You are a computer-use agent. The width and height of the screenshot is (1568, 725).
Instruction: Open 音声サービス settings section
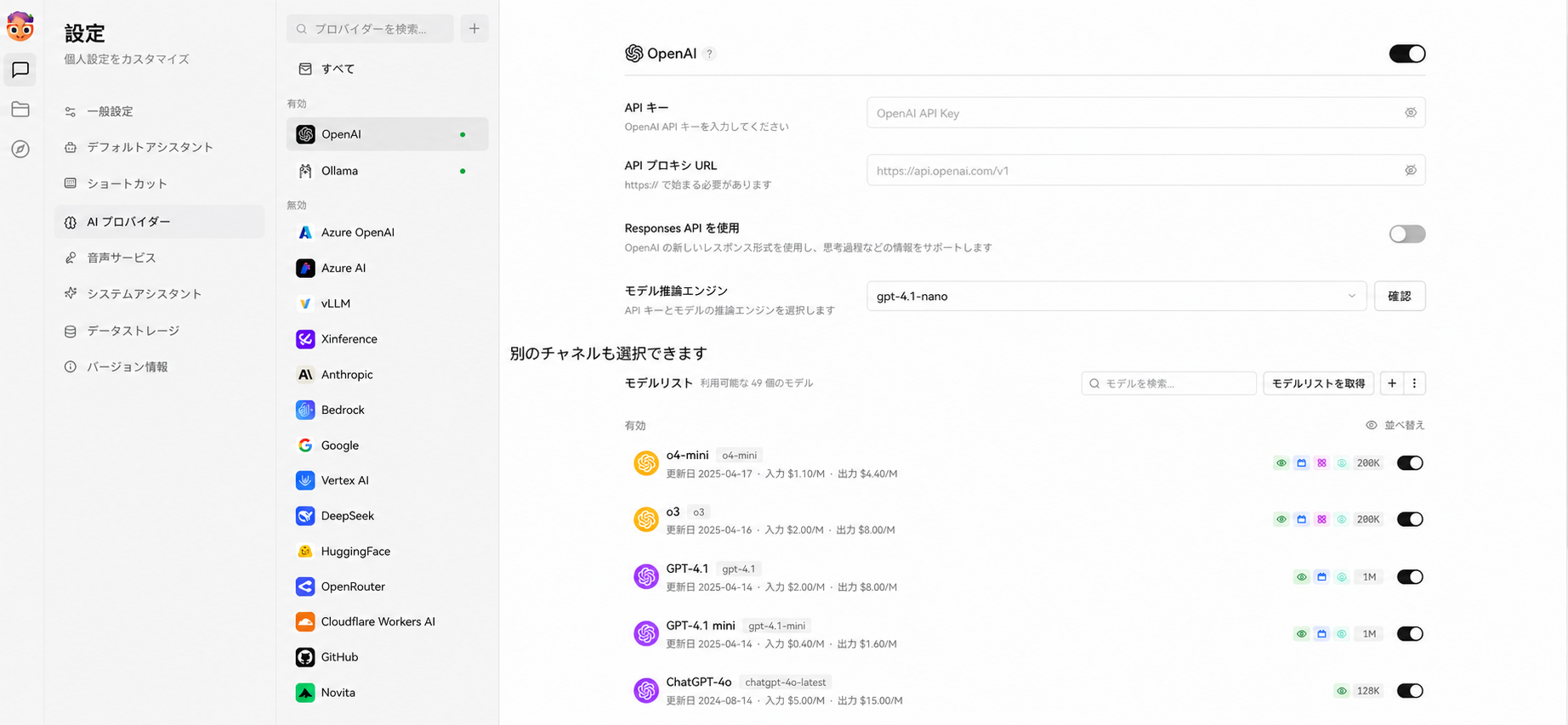coord(160,258)
